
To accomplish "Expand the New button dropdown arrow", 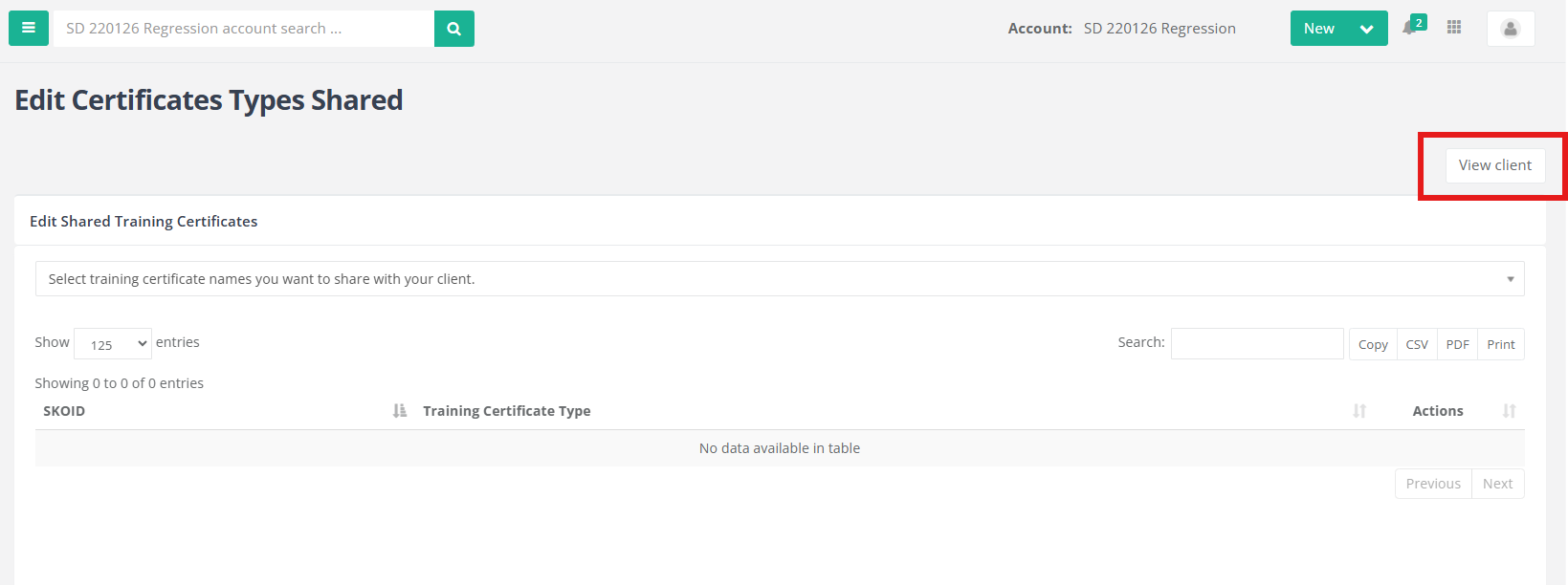I will [1367, 29].
